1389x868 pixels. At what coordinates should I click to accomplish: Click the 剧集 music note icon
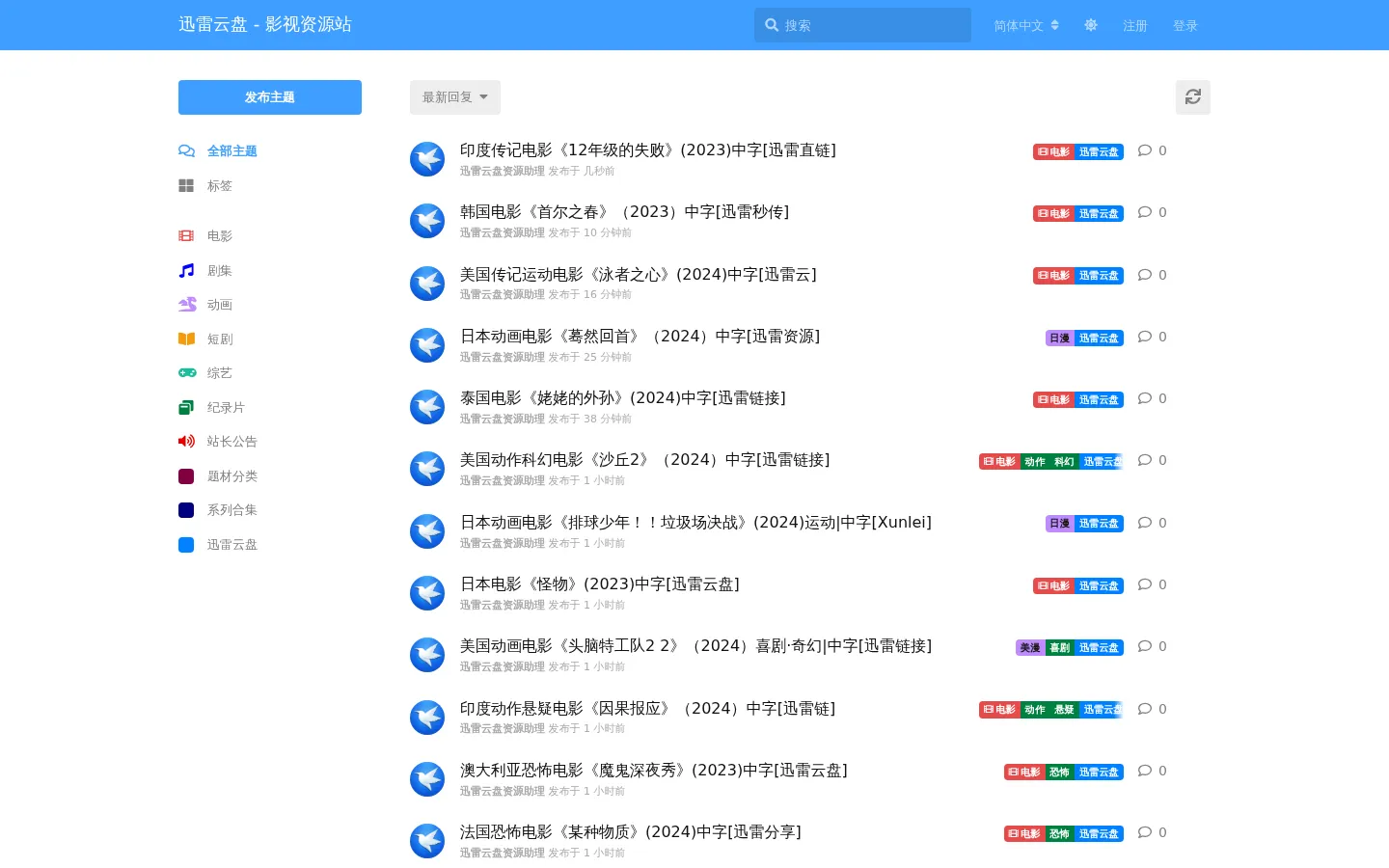pos(186,271)
